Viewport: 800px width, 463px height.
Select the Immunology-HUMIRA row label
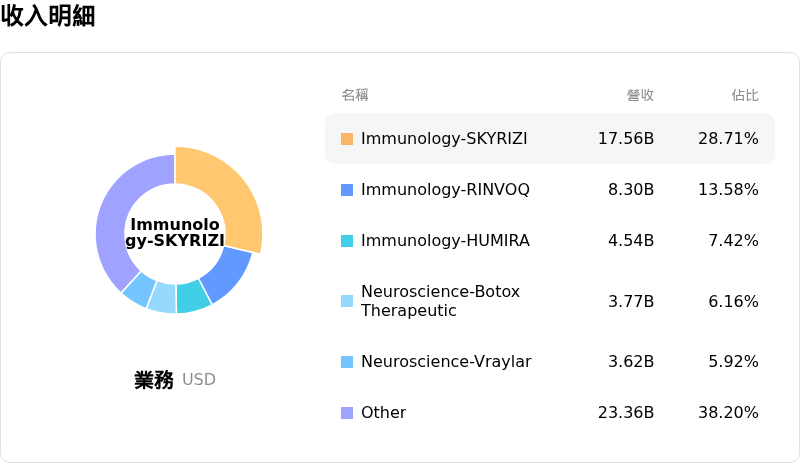click(x=445, y=241)
